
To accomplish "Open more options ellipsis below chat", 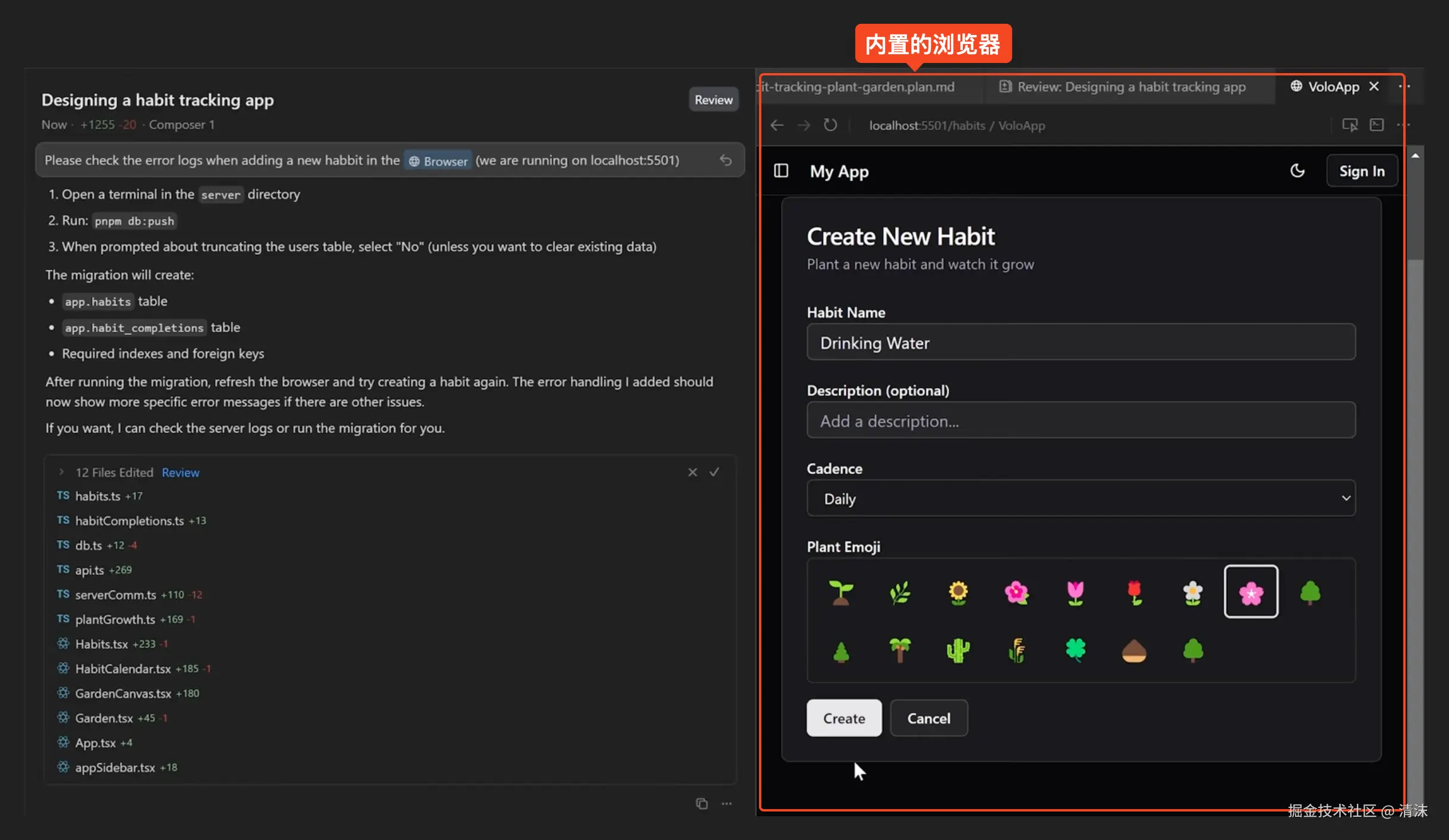I will coord(727,804).
